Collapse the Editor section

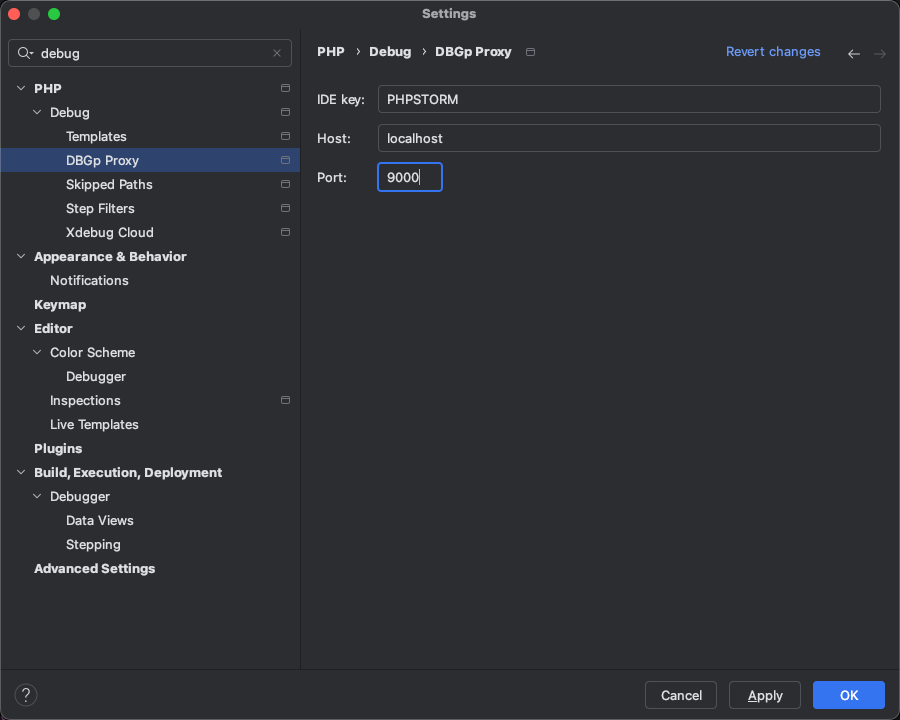(x=21, y=328)
